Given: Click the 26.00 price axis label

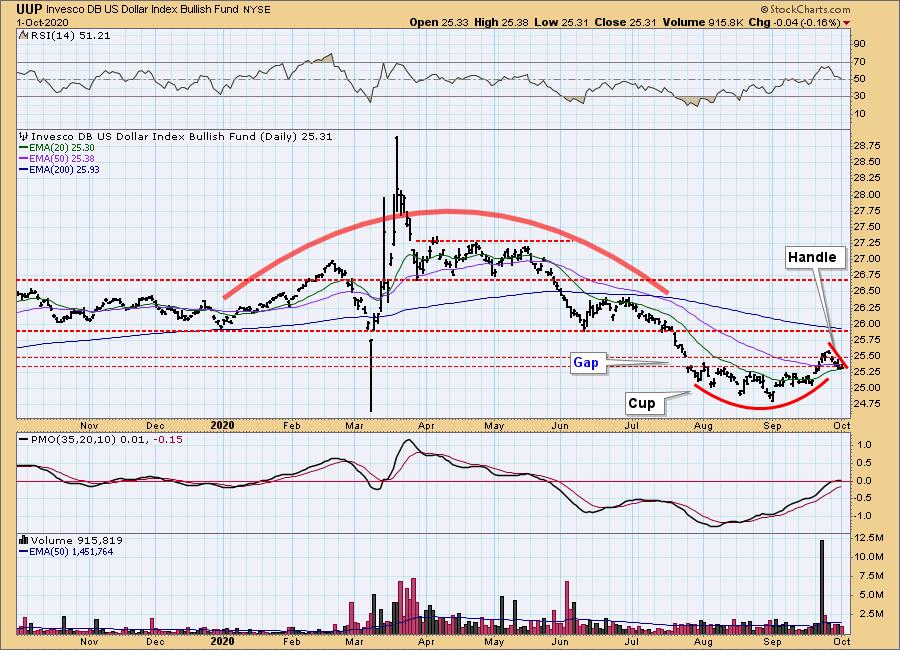Looking at the screenshot, I should tap(867, 323).
